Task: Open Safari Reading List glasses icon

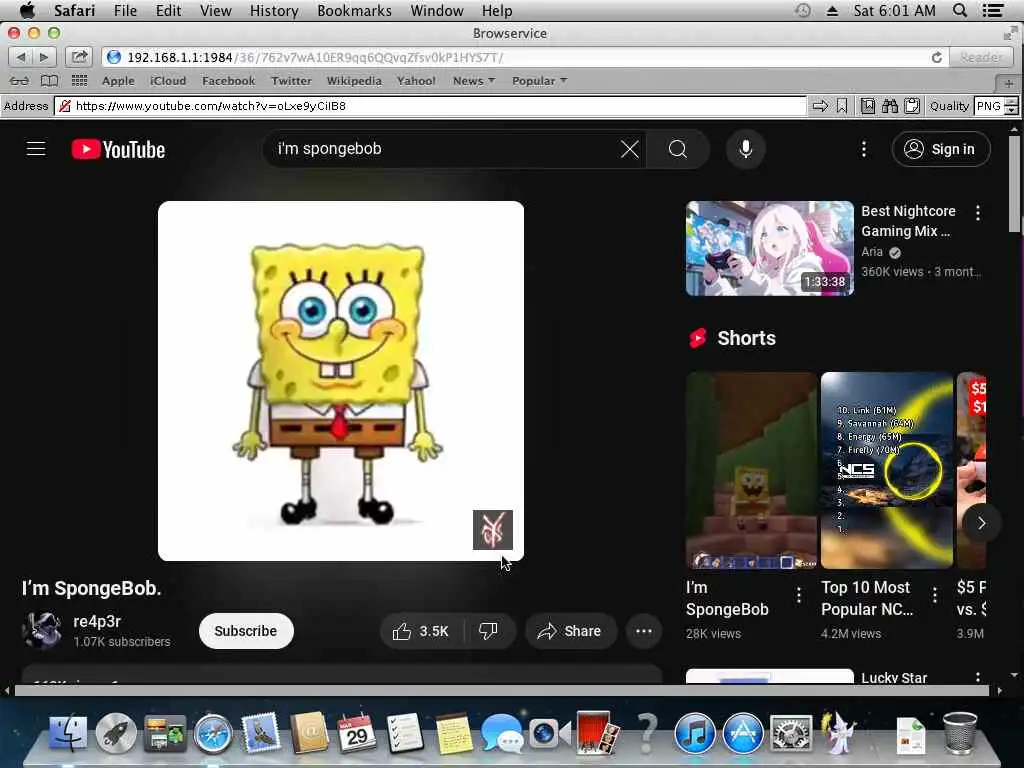Action: [19, 81]
